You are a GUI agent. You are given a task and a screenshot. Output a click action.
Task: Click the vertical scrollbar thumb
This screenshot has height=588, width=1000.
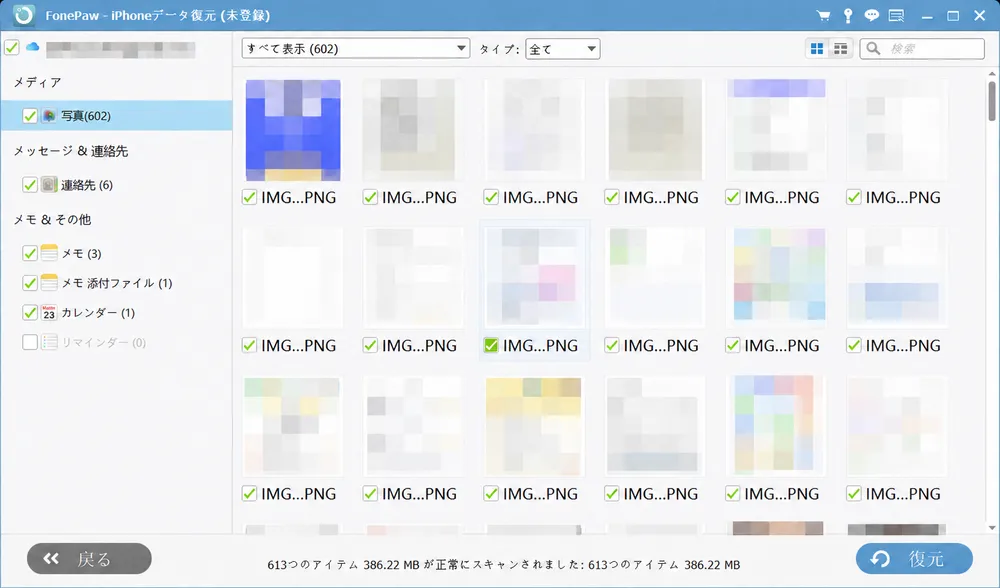(x=992, y=100)
